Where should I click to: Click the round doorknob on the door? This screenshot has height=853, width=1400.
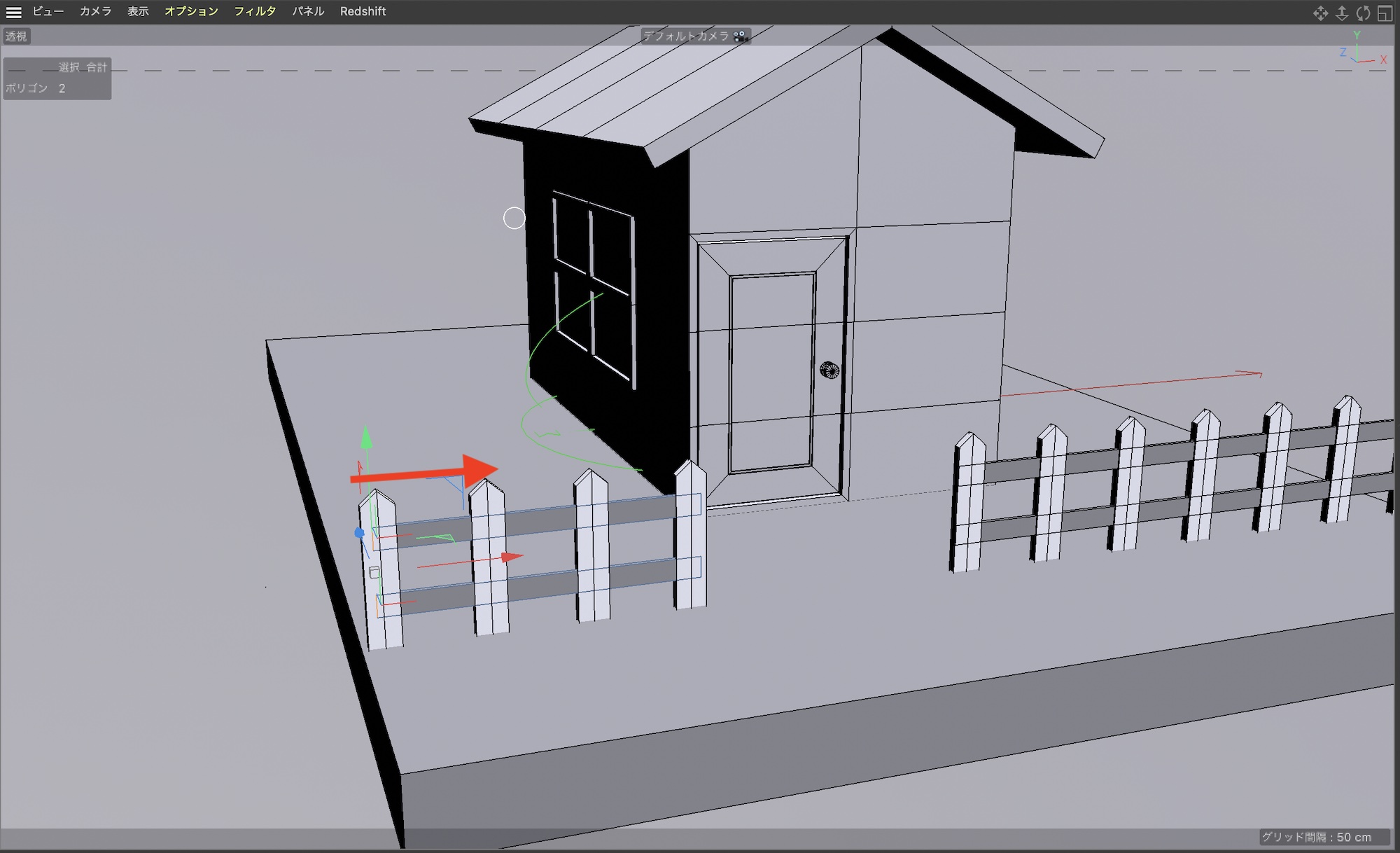click(x=829, y=370)
